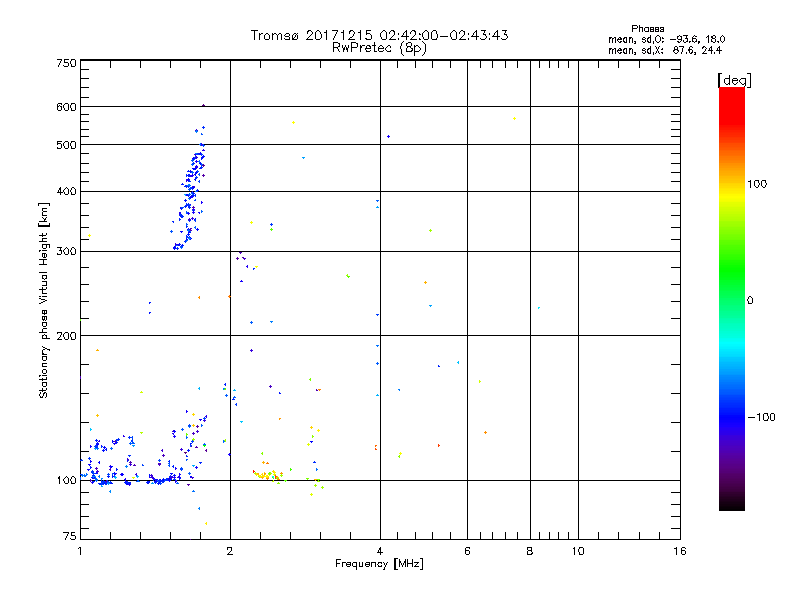The image size is (800, 600).
Task: Click the y-axis tick label '500'
Action: (66, 145)
